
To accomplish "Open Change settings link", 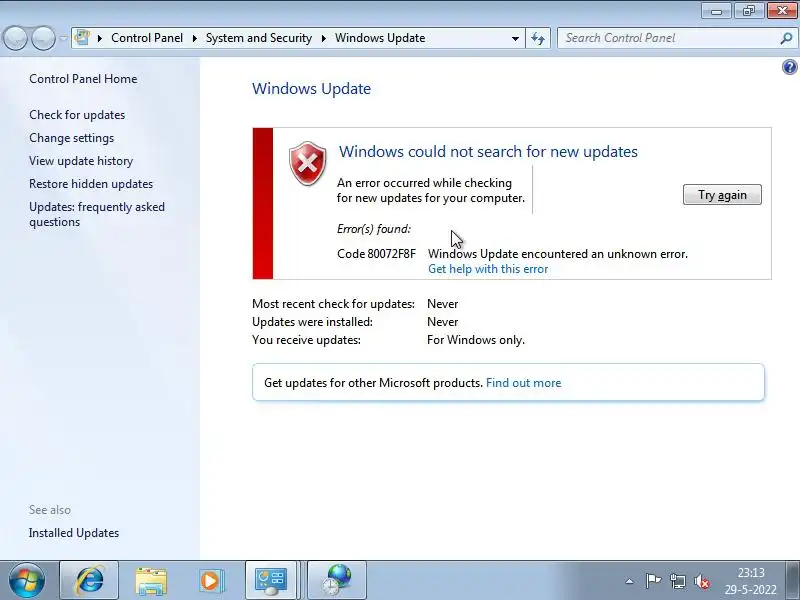I will pos(71,138).
